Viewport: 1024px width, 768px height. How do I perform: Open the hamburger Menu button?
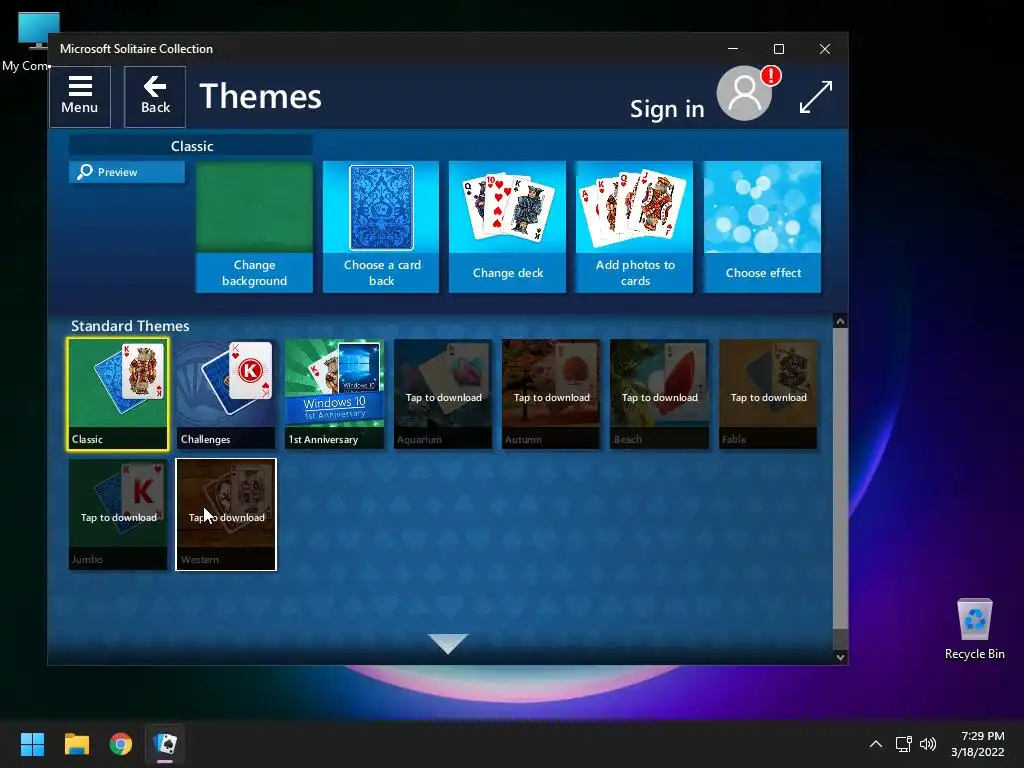coord(80,97)
